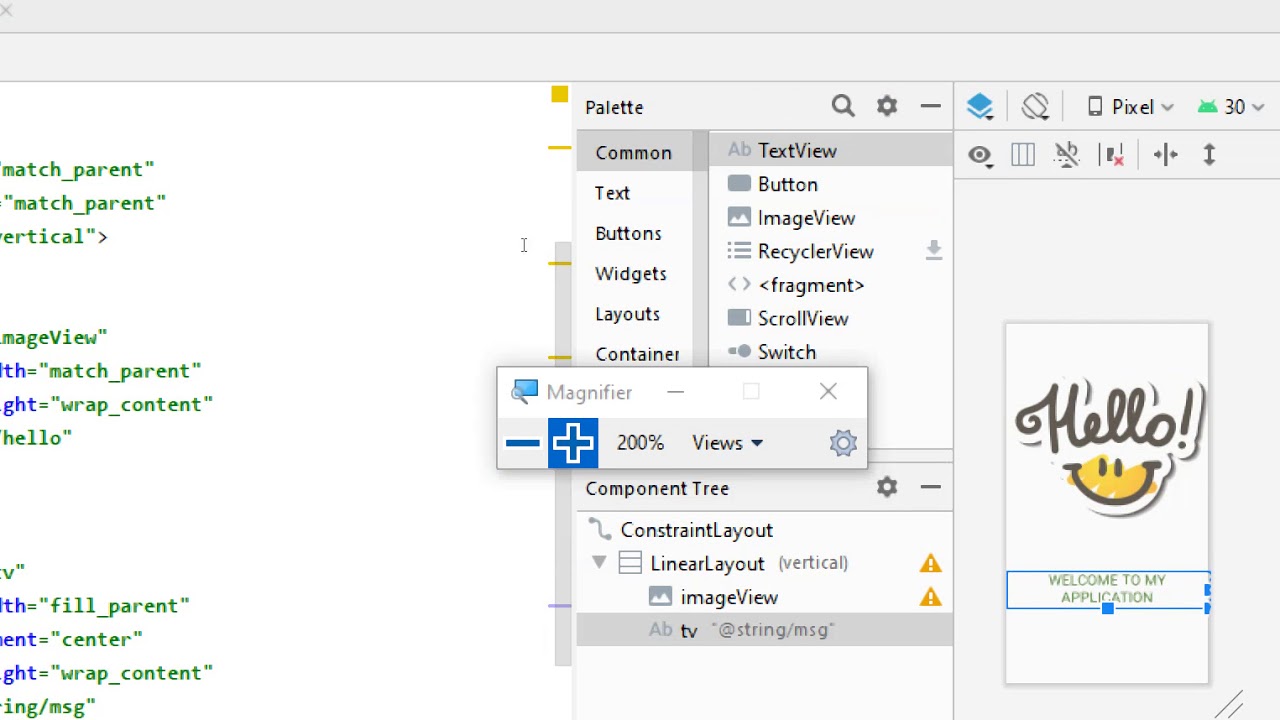Open the Palette search icon
Image resolution: width=1280 pixels, height=720 pixels.
(843, 106)
